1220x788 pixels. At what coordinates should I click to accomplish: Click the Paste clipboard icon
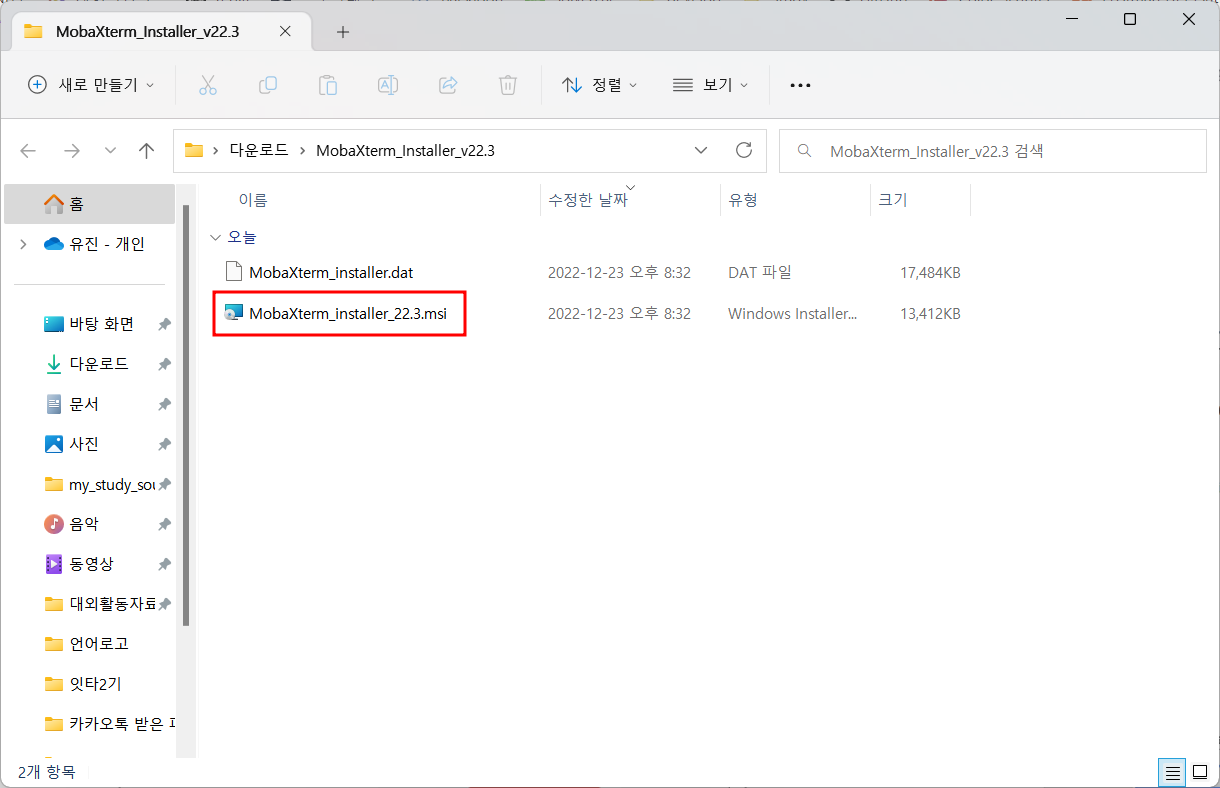point(328,85)
